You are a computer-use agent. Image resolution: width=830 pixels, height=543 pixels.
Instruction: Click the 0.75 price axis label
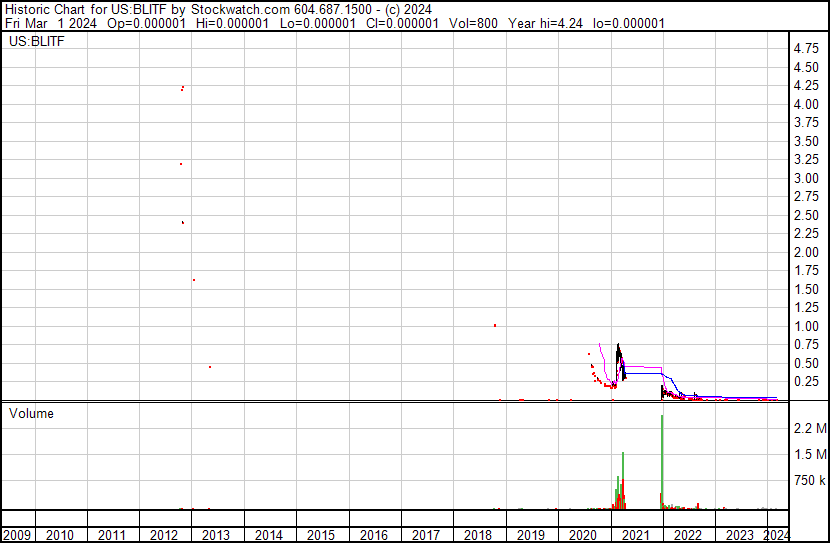click(x=806, y=345)
